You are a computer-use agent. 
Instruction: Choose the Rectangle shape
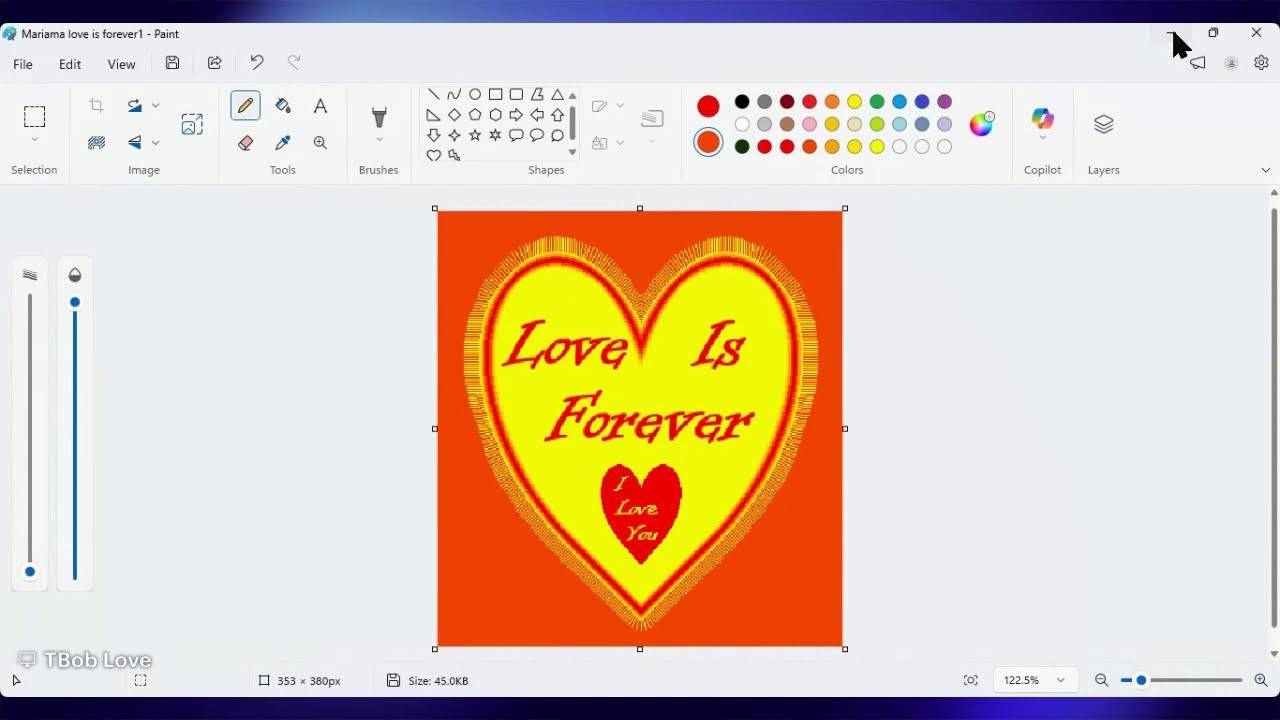496,95
